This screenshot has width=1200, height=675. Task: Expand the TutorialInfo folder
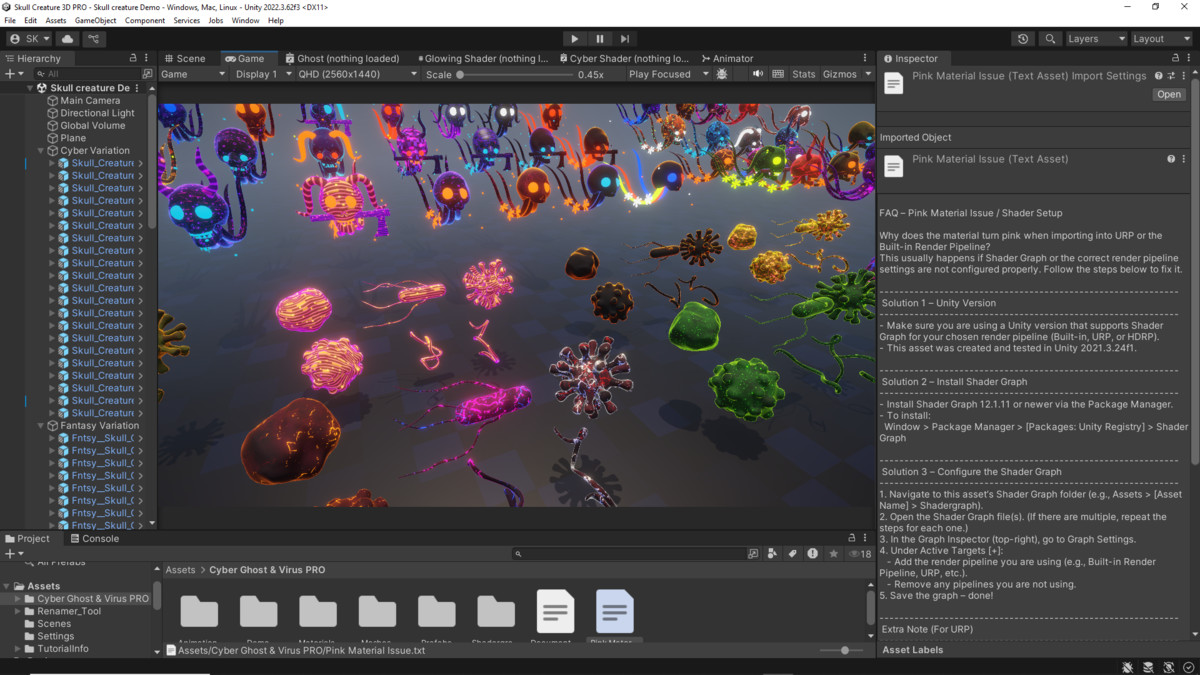18,648
